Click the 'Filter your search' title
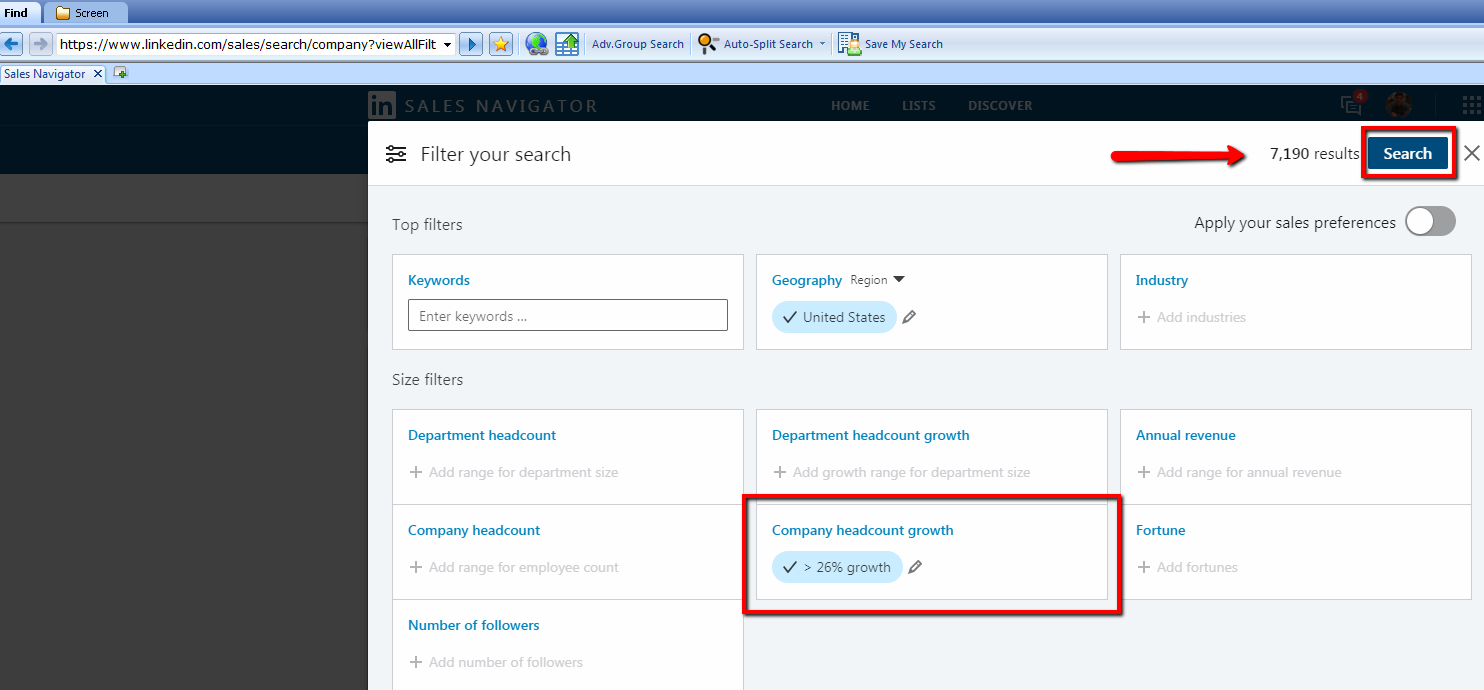Image resolution: width=1484 pixels, height=690 pixels. tap(496, 154)
